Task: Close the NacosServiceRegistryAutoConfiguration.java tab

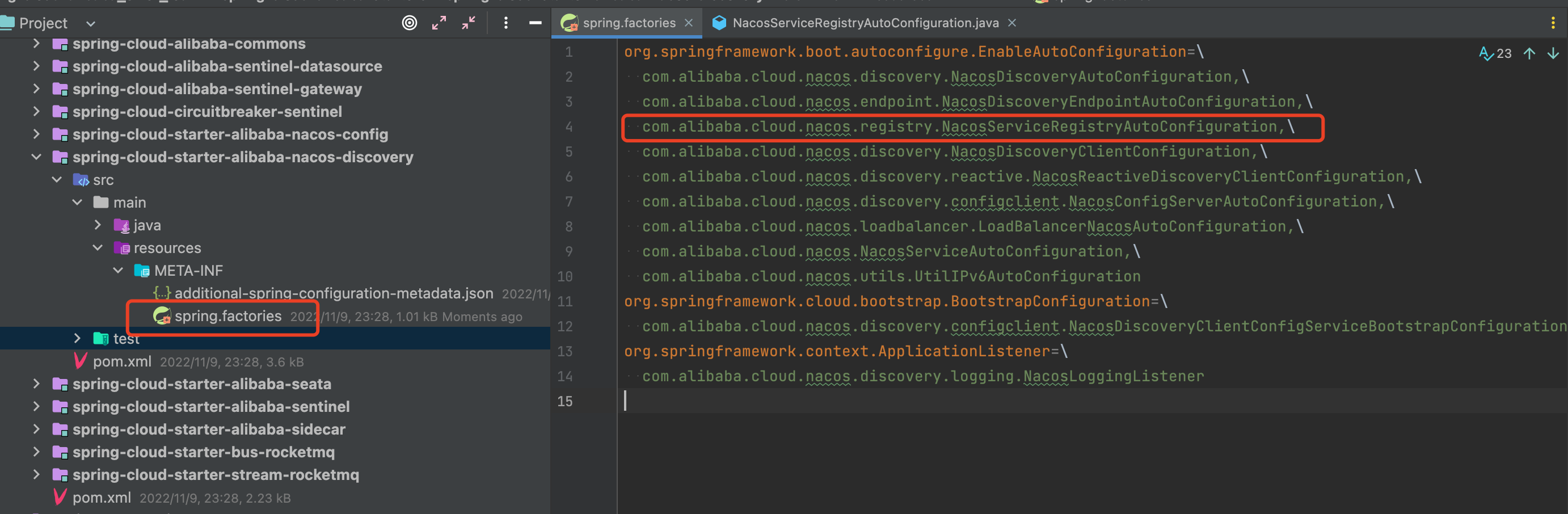Action: point(1011,23)
